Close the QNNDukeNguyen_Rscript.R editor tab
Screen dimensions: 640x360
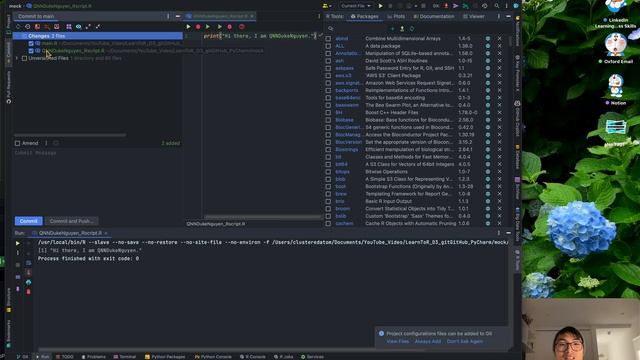coord(252,16)
